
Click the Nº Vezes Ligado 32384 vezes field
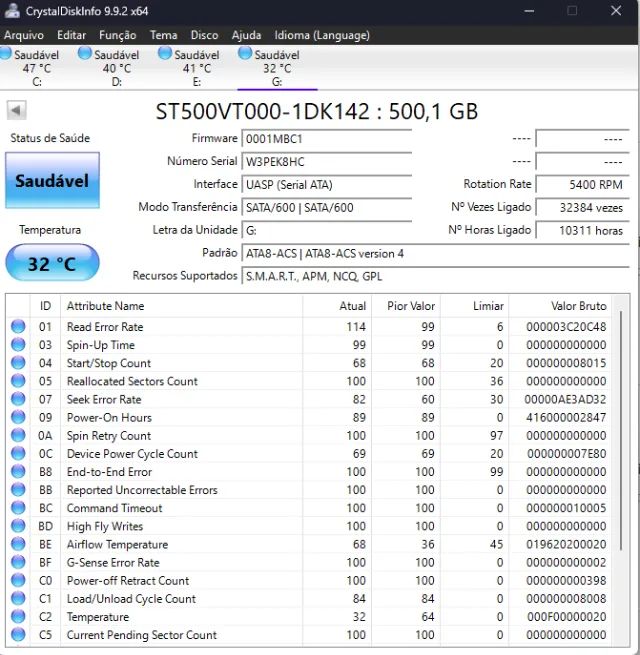pyautogui.click(x=582, y=207)
